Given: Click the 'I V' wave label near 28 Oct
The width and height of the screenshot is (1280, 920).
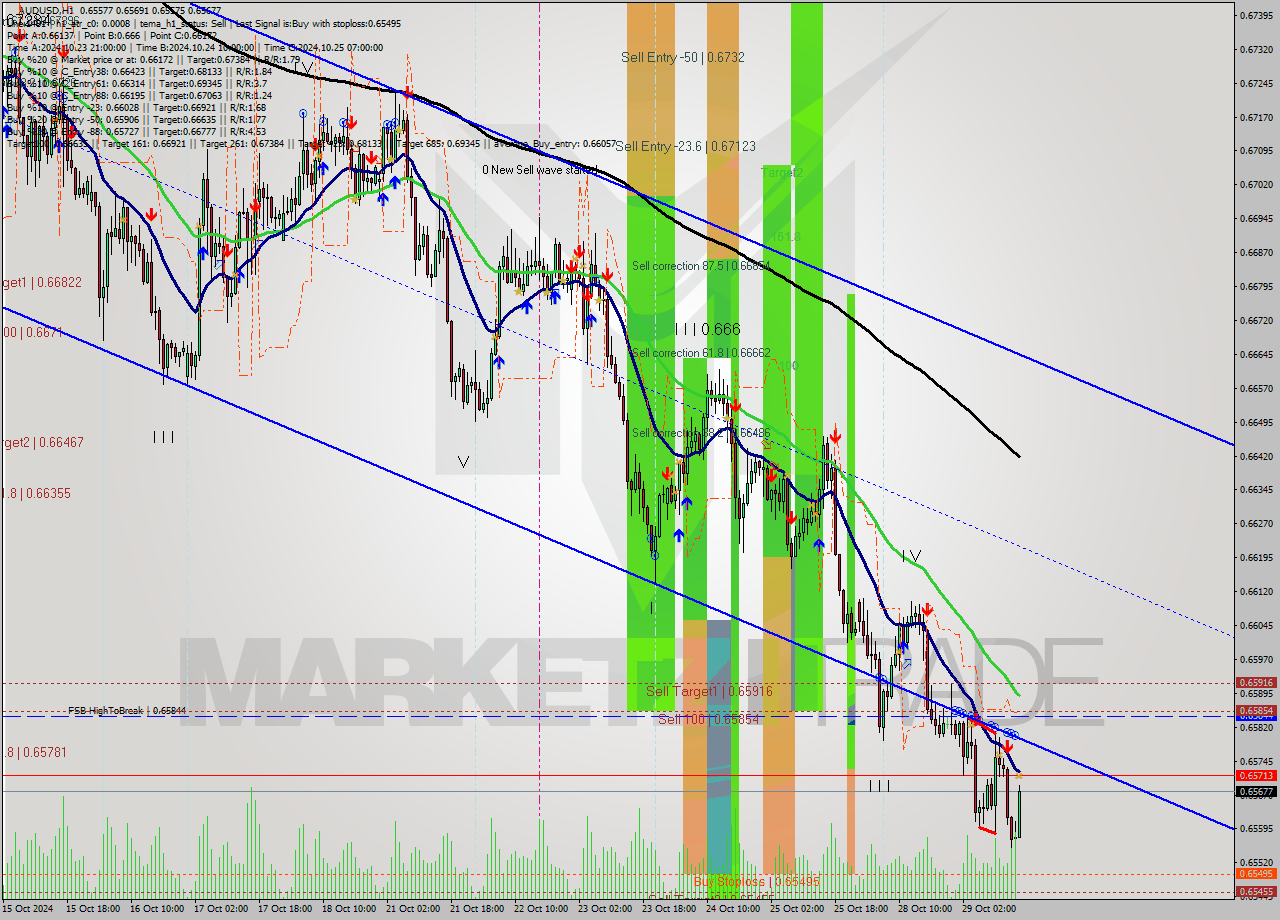Looking at the screenshot, I should [911, 556].
